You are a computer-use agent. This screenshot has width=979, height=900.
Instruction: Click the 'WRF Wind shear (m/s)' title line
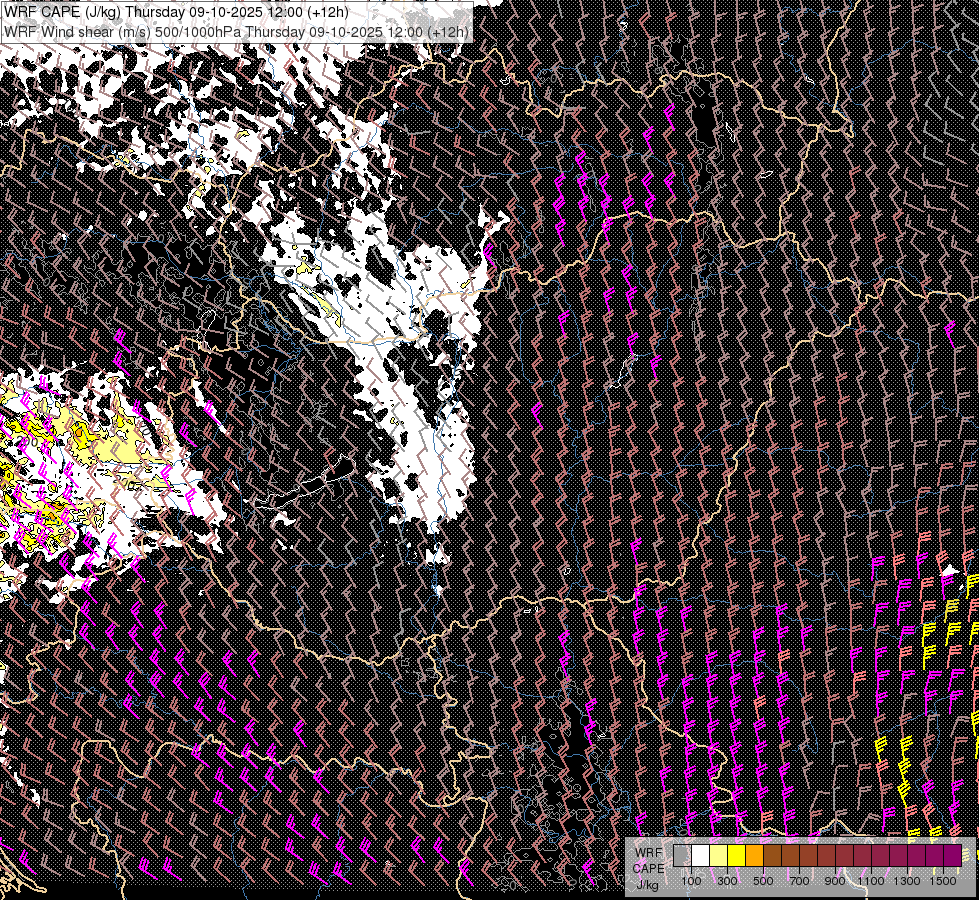pyautogui.click(x=236, y=32)
